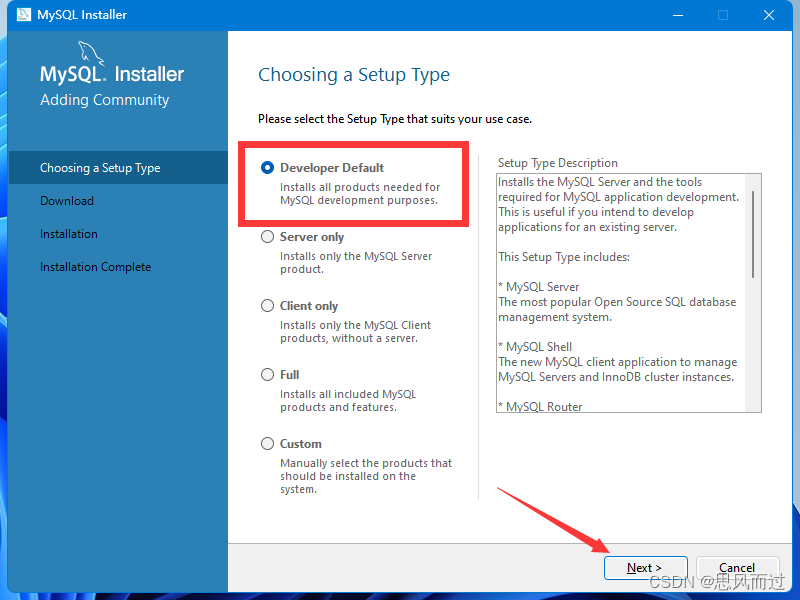Screen dimensions: 800x600
Task: Click the 'Setup Type Description' label
Action: pyautogui.click(x=558, y=163)
